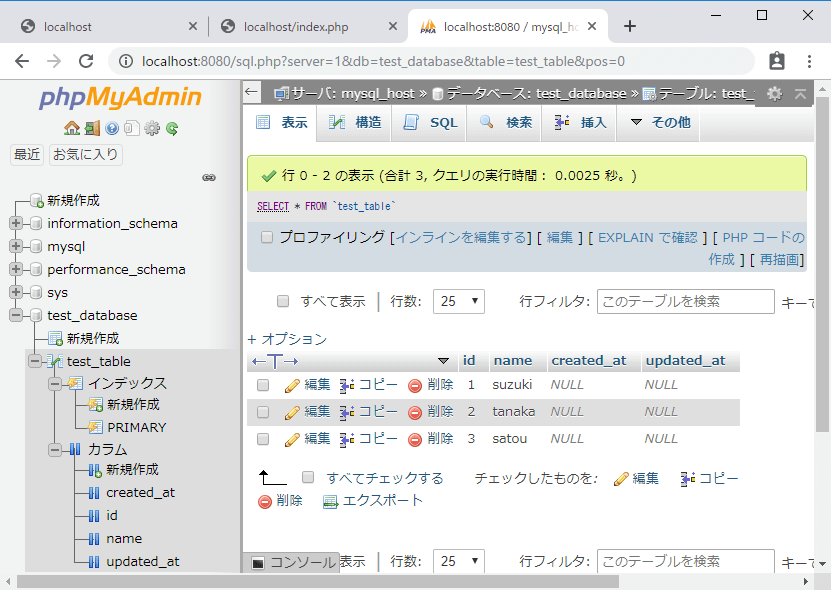Viewport: 831px width, 590px height.
Task: Click the pencil edit icon for satou row
Action: tap(292, 439)
